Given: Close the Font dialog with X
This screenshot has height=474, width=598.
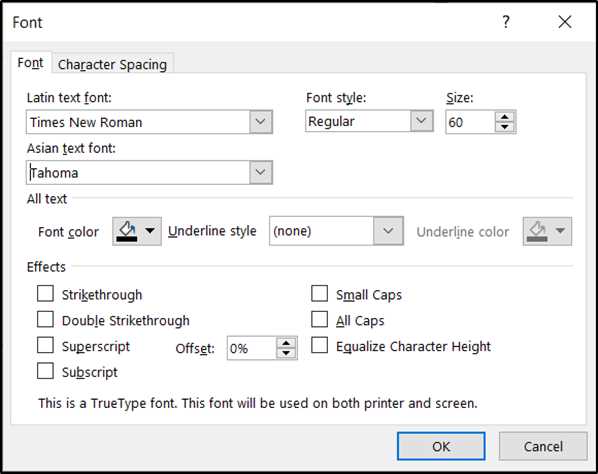Looking at the screenshot, I should point(565,22).
